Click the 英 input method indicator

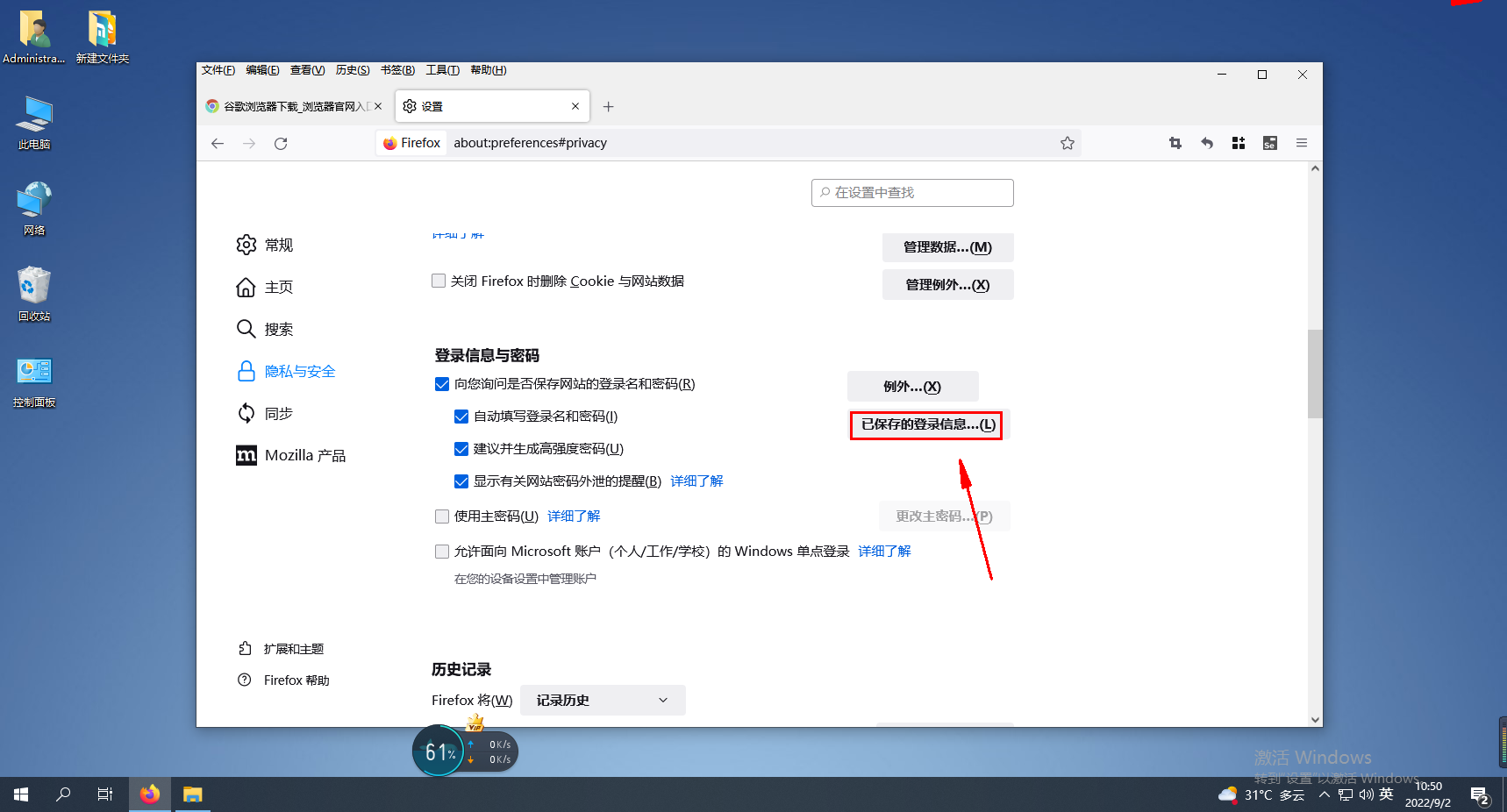(x=1386, y=794)
